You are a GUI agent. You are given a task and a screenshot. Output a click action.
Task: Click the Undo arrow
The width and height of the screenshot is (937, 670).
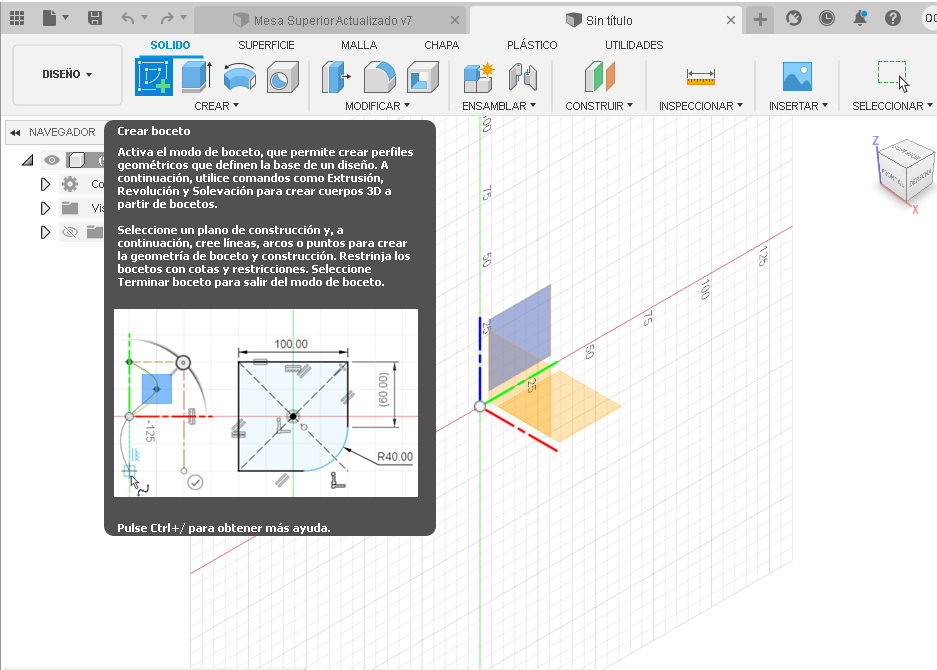pos(127,19)
